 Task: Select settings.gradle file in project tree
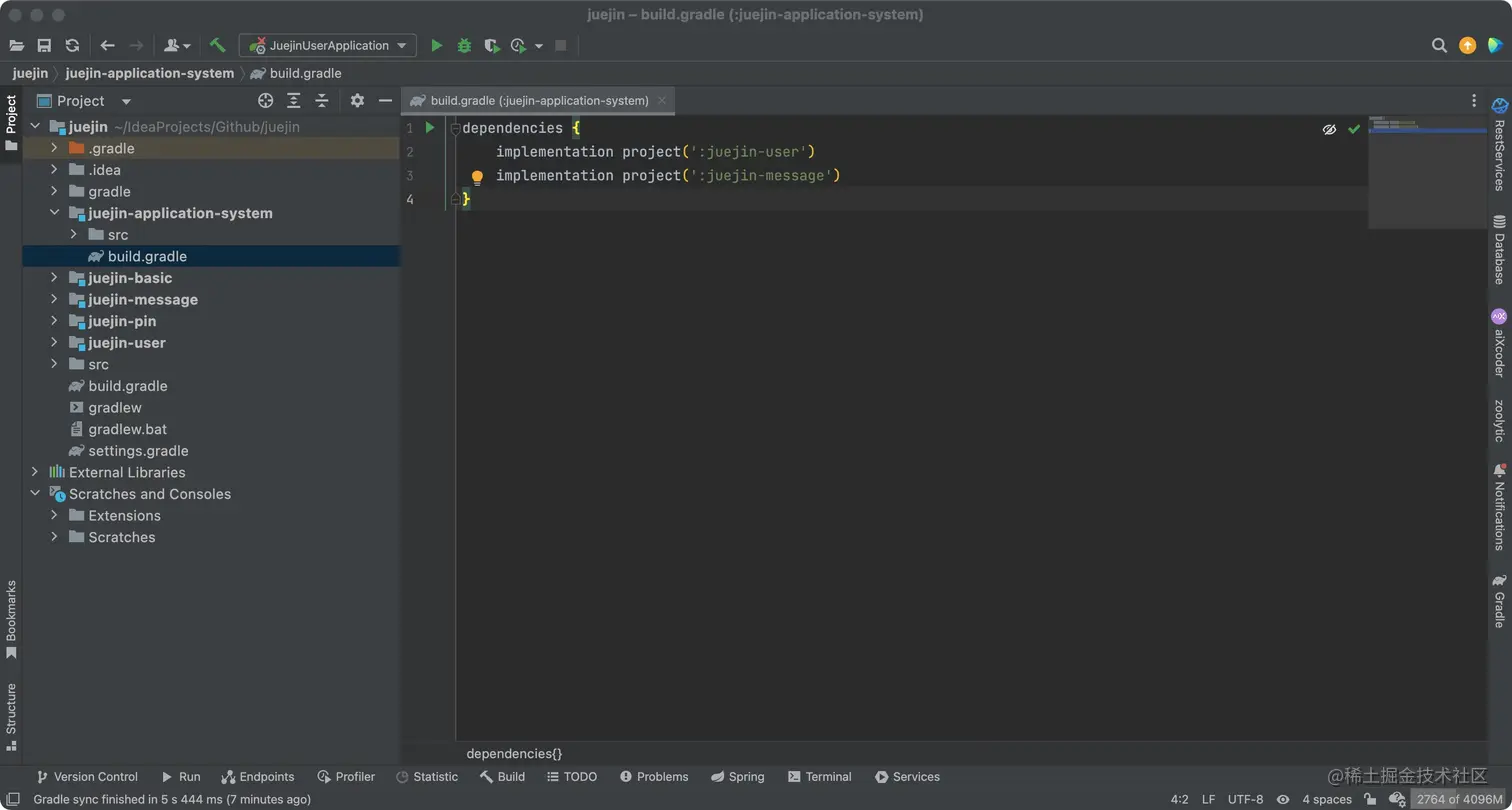pos(138,451)
